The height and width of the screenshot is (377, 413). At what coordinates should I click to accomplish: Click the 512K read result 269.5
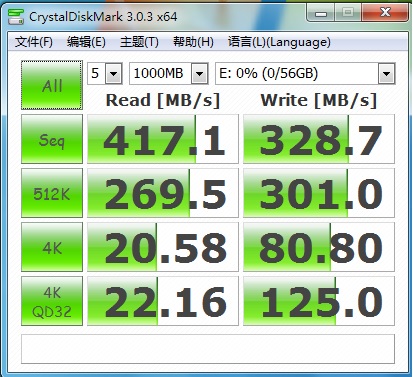tap(163, 193)
